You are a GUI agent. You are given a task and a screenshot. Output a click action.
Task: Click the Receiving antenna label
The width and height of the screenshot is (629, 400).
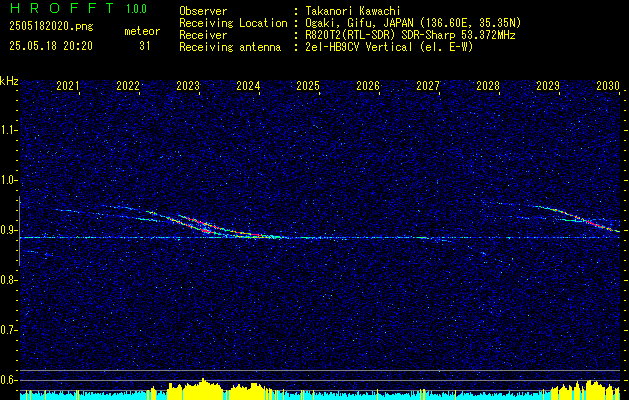coord(230,47)
